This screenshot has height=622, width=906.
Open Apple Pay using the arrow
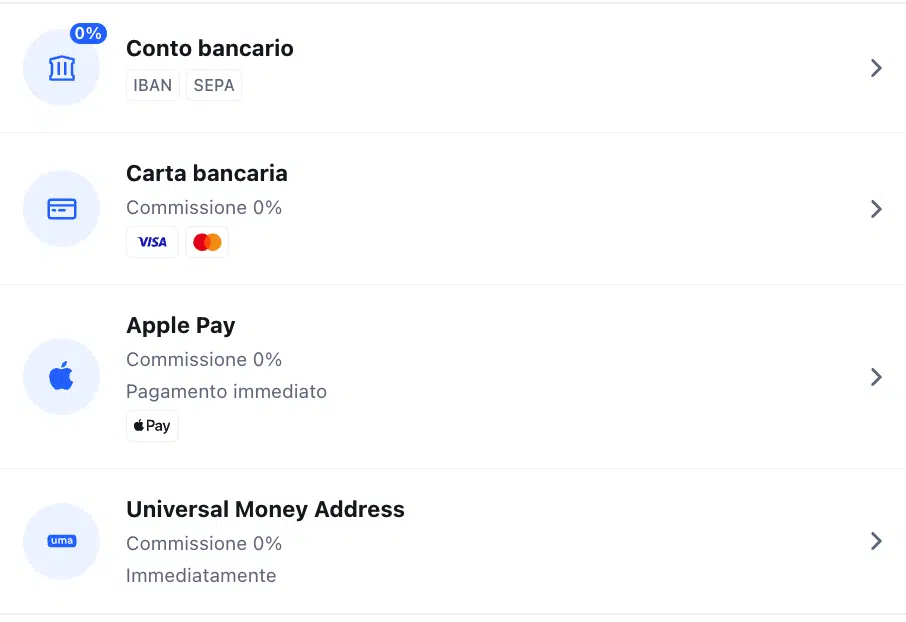[876, 377]
